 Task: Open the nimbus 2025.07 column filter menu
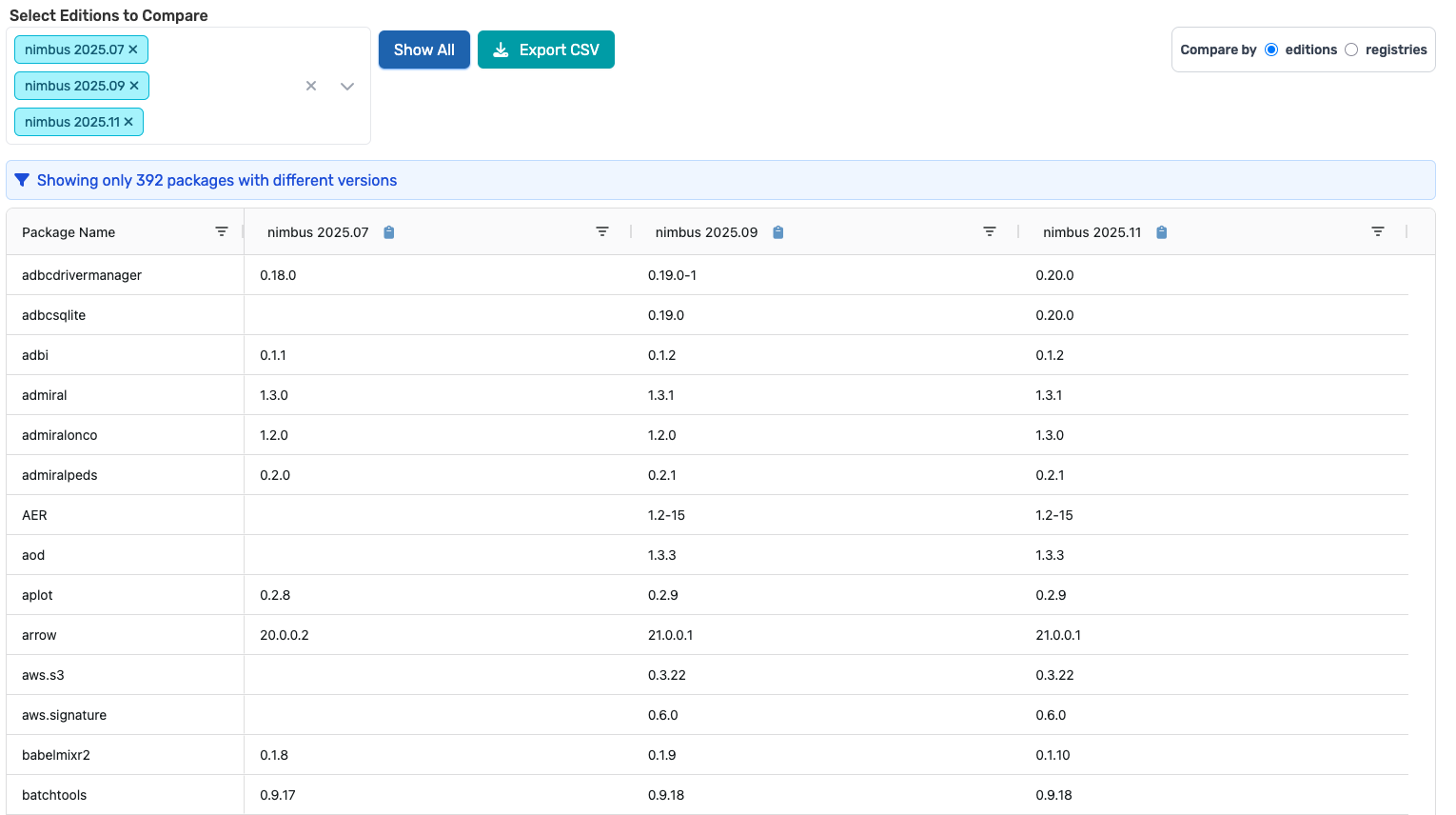(x=602, y=232)
